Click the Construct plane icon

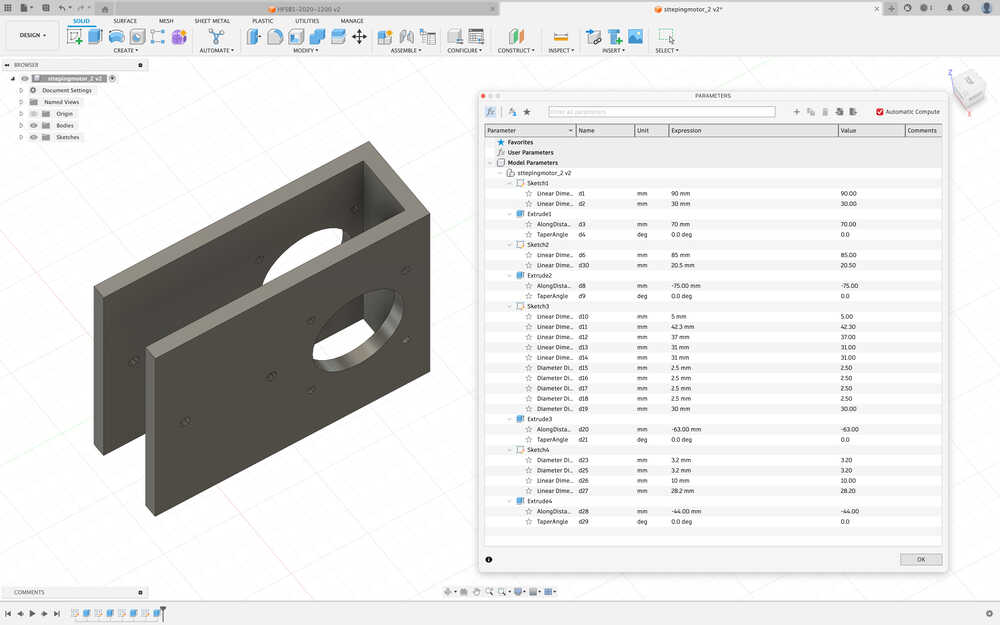(516, 36)
